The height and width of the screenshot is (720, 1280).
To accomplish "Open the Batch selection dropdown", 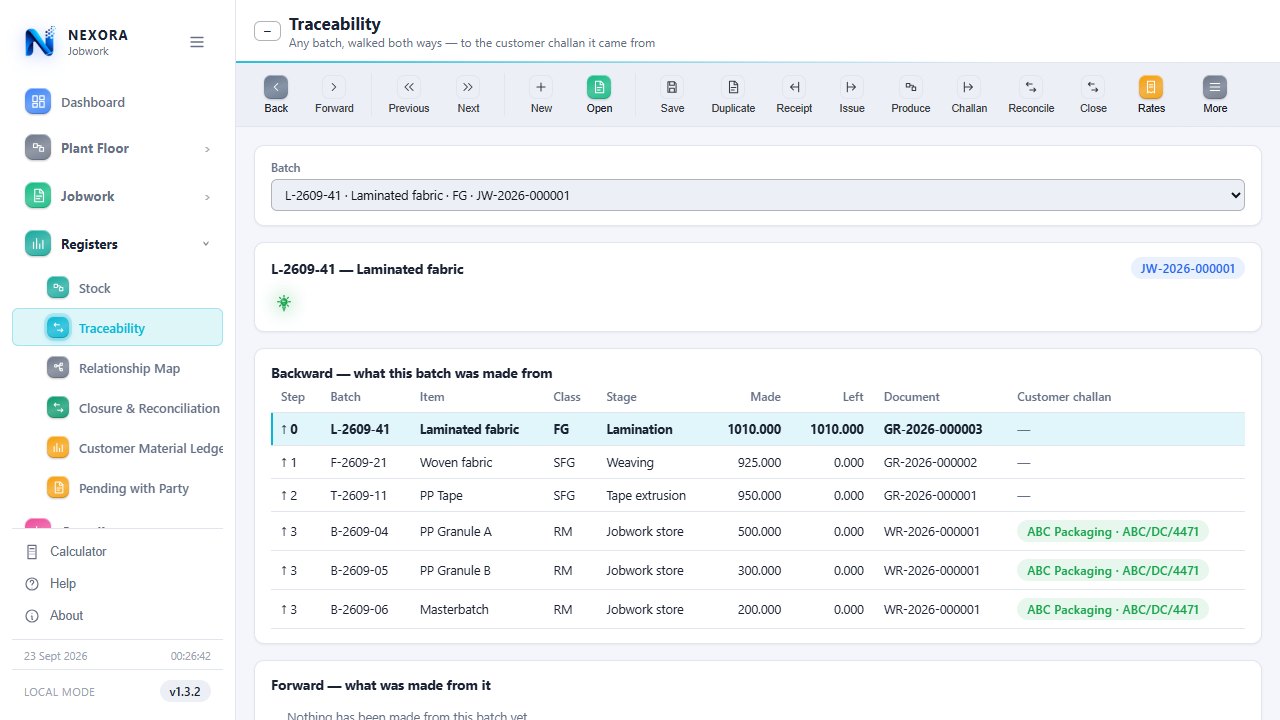I will (x=758, y=195).
